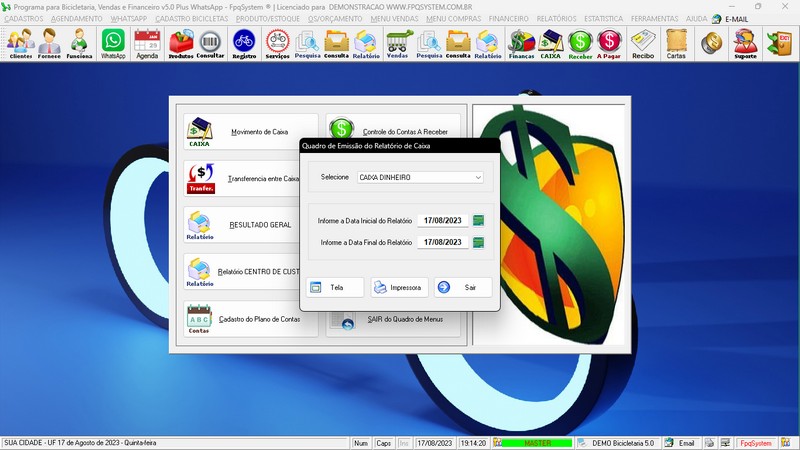This screenshot has height=450, width=800.
Task: Open the RELATÓRIOS menu
Action: [x=558, y=19]
